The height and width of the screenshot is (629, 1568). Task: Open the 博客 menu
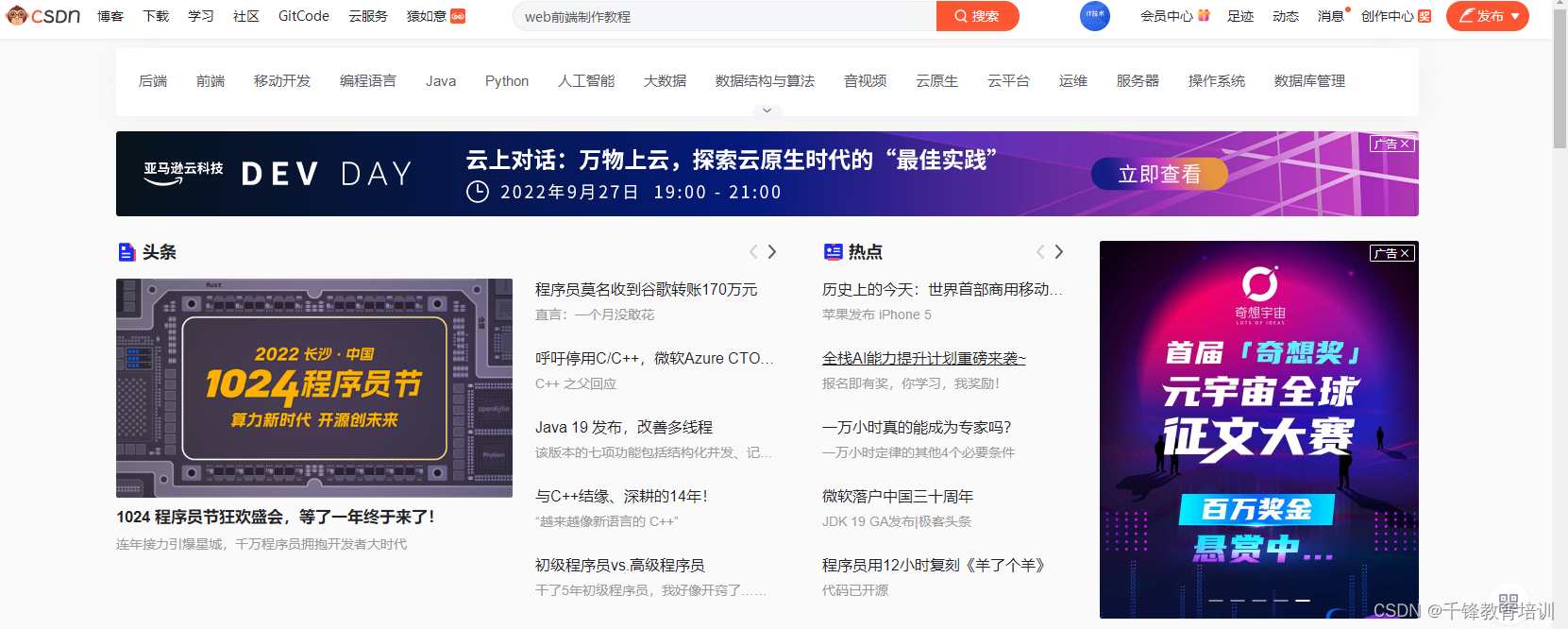click(x=110, y=16)
